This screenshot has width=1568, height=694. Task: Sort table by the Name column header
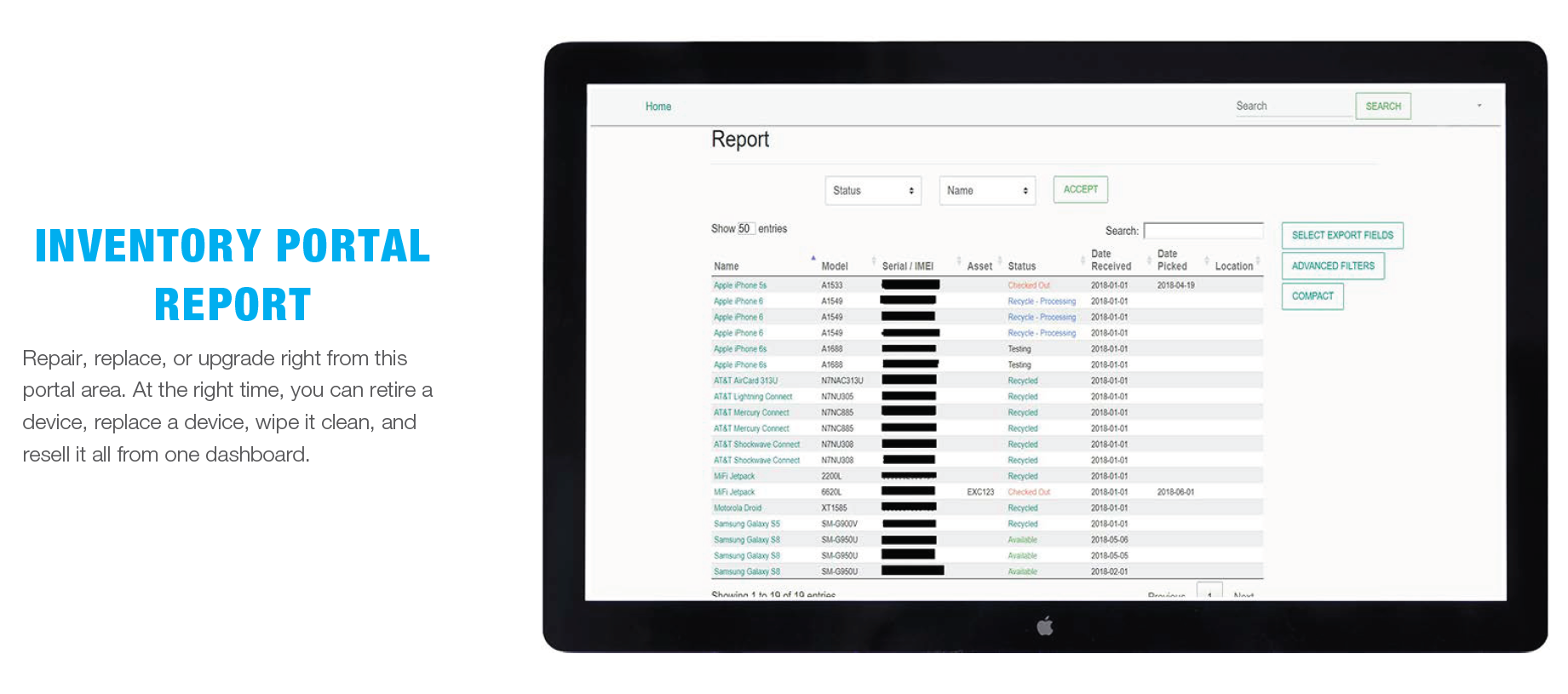[x=727, y=266]
